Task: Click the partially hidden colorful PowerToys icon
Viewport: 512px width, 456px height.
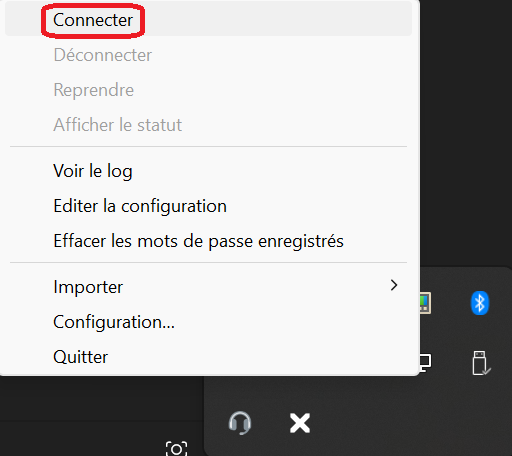Action: pyautogui.click(x=426, y=303)
